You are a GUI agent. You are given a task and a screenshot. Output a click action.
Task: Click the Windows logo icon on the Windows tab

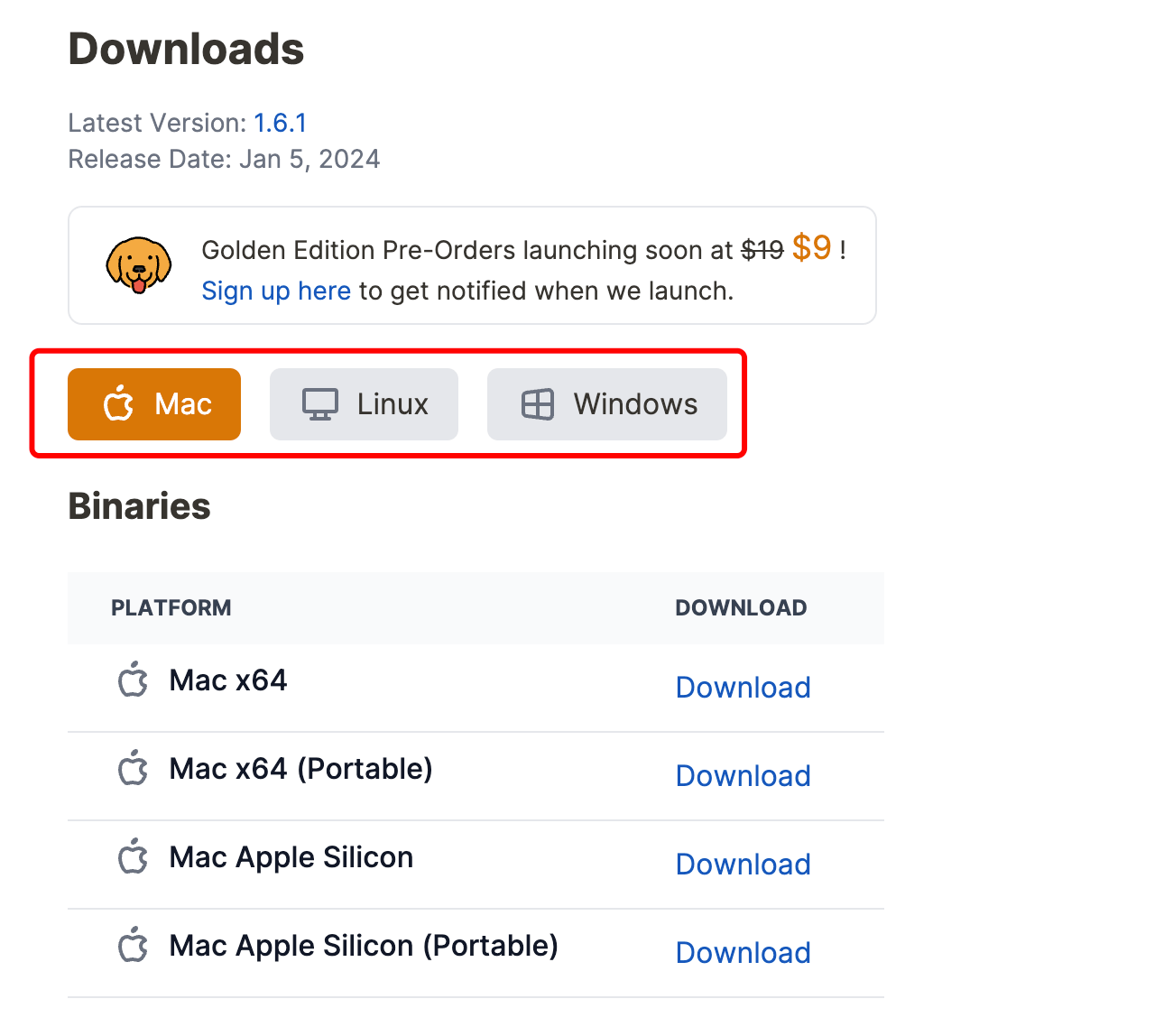click(538, 404)
